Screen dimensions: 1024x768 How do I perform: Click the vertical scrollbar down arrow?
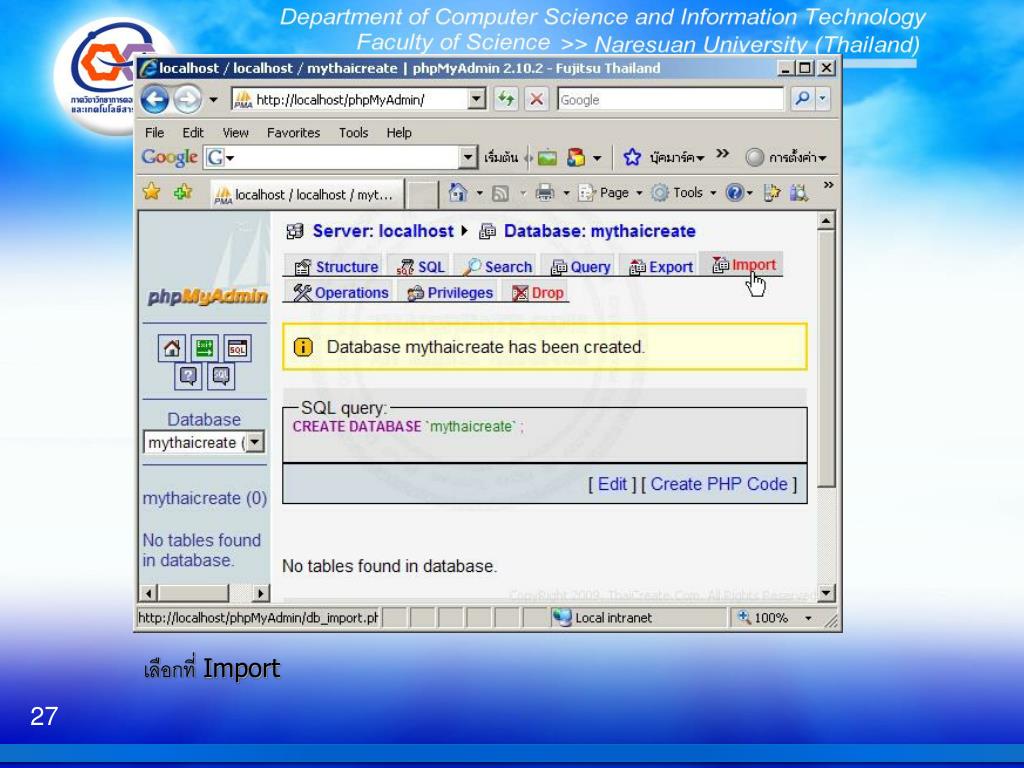[x=826, y=593]
